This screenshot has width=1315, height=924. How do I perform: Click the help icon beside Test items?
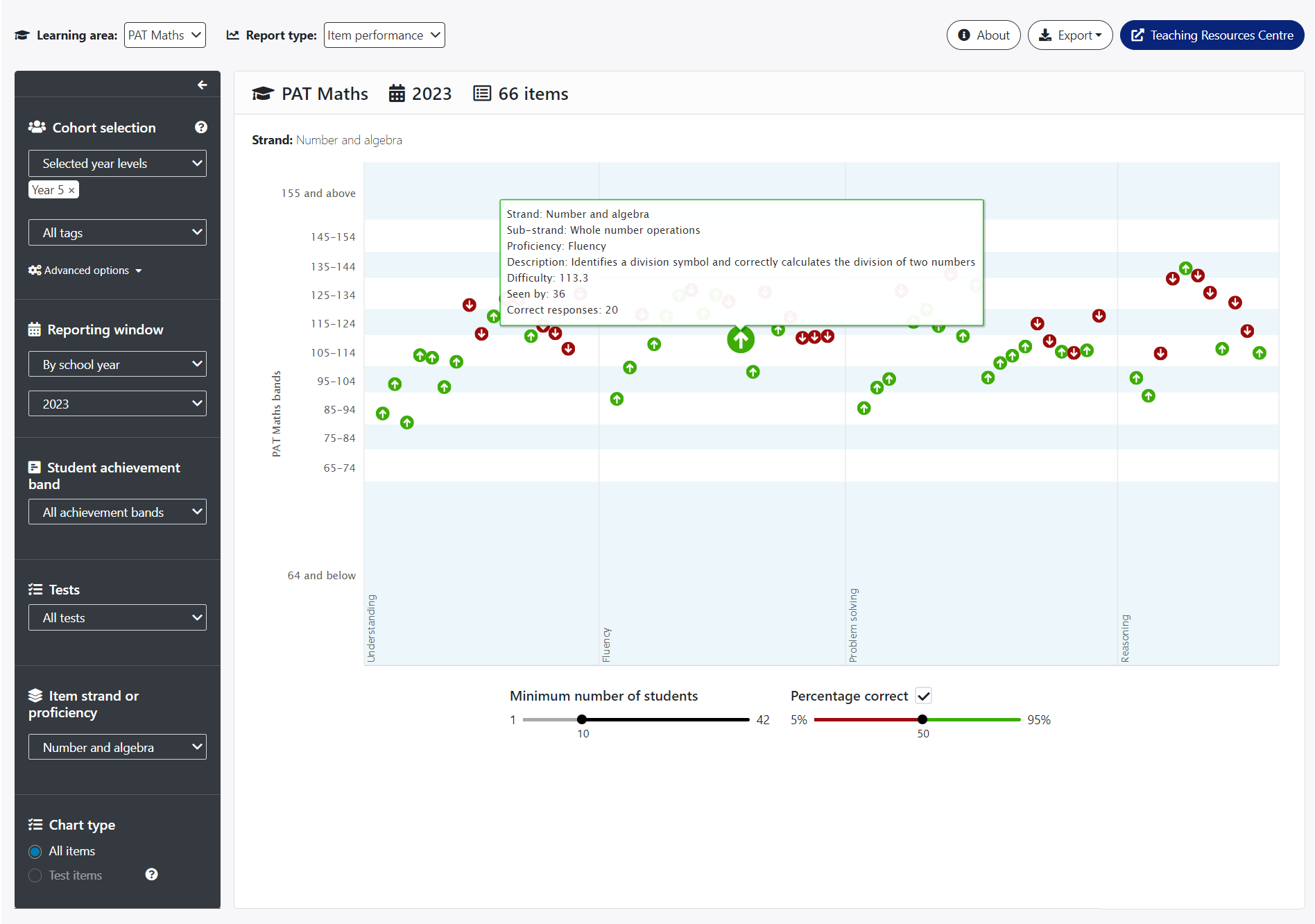click(151, 874)
